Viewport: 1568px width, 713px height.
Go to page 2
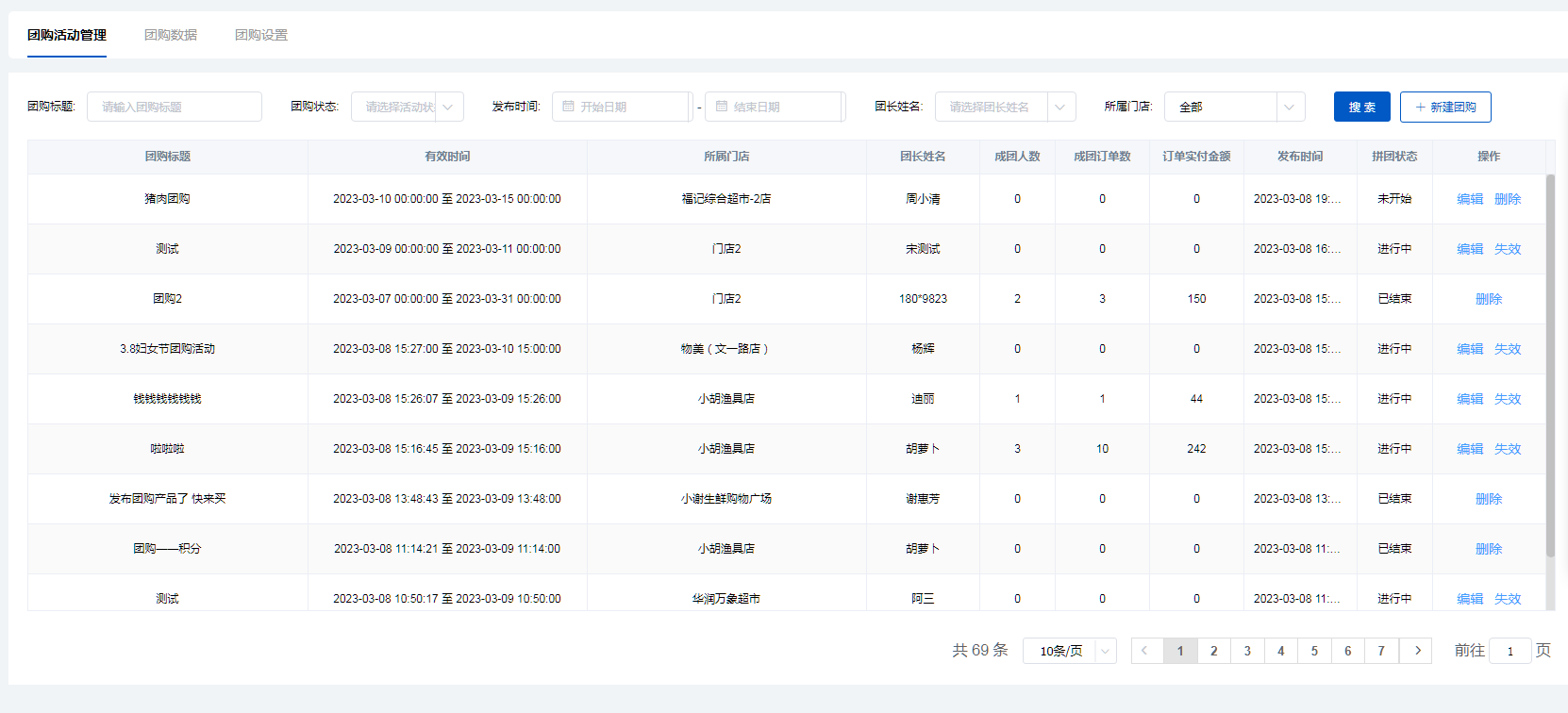point(1214,651)
